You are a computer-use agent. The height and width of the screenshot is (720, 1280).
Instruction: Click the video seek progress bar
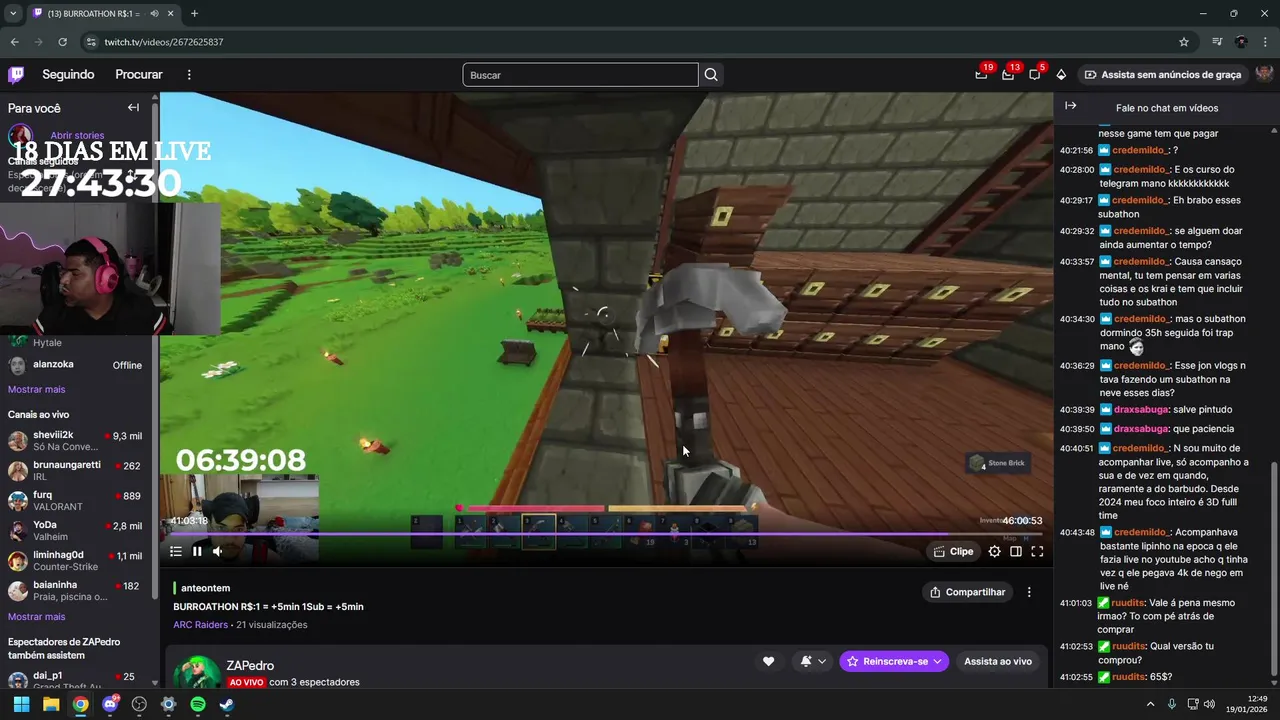coord(606,533)
